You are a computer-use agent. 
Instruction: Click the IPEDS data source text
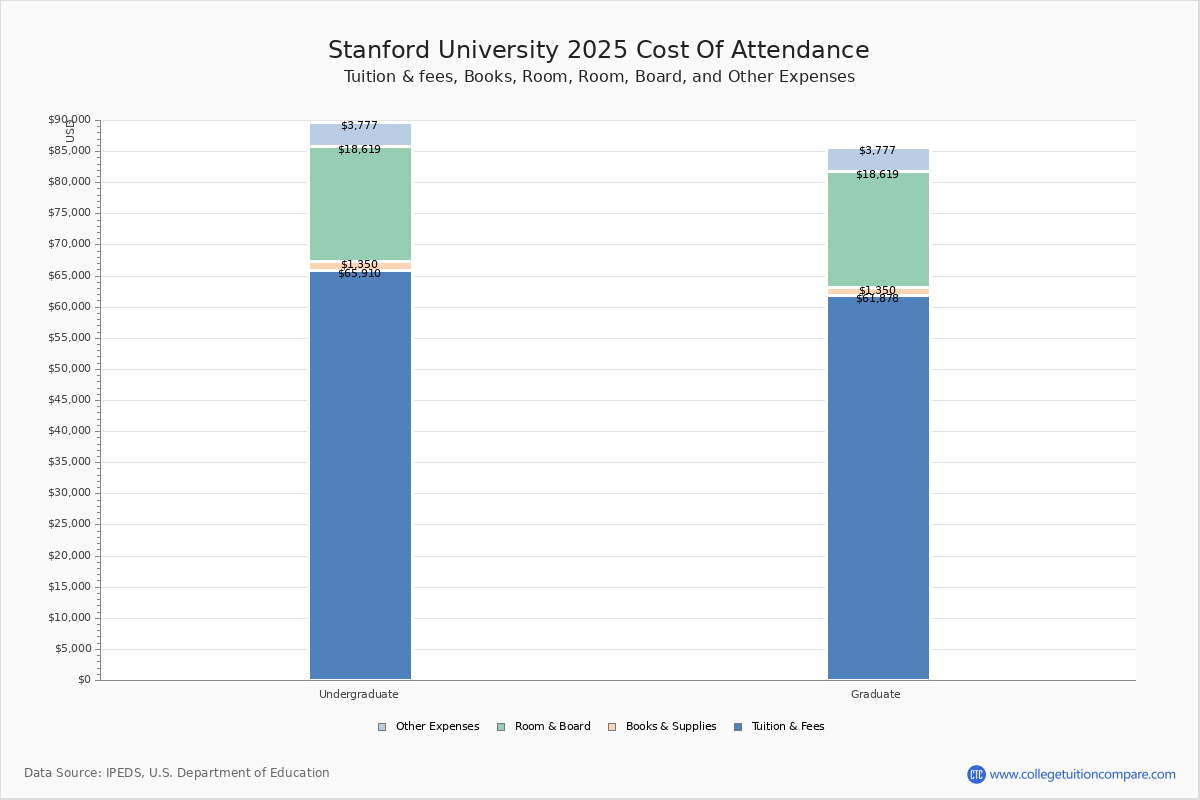click(x=177, y=773)
